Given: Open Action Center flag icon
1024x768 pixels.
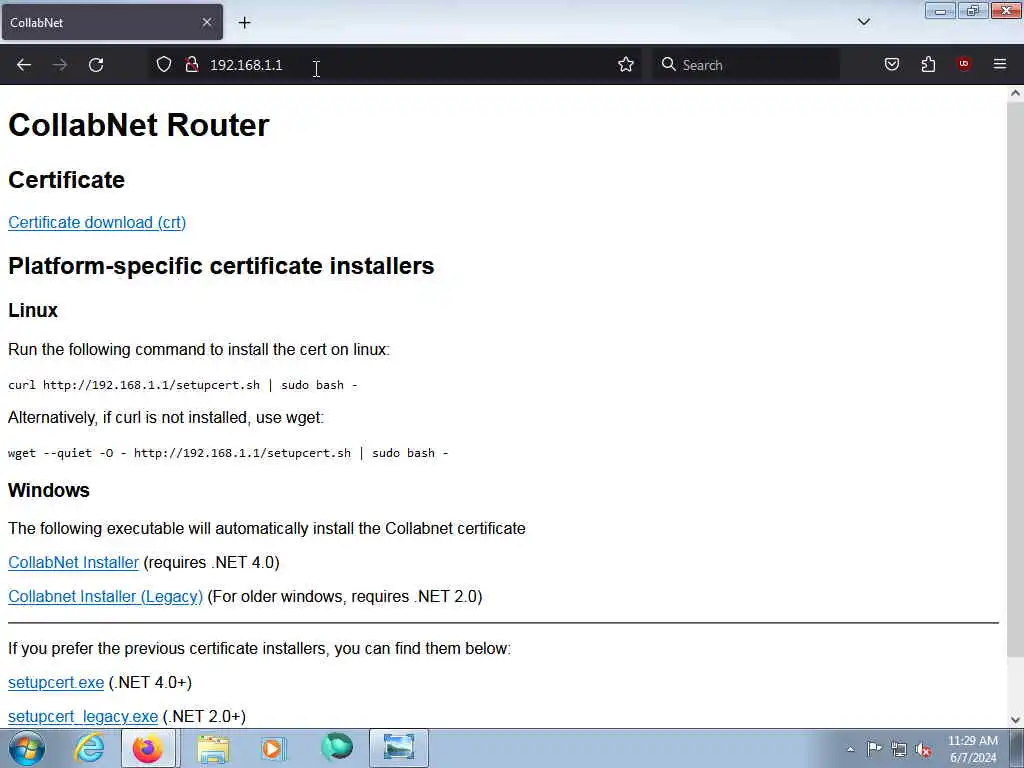Looking at the screenshot, I should click(874, 749).
